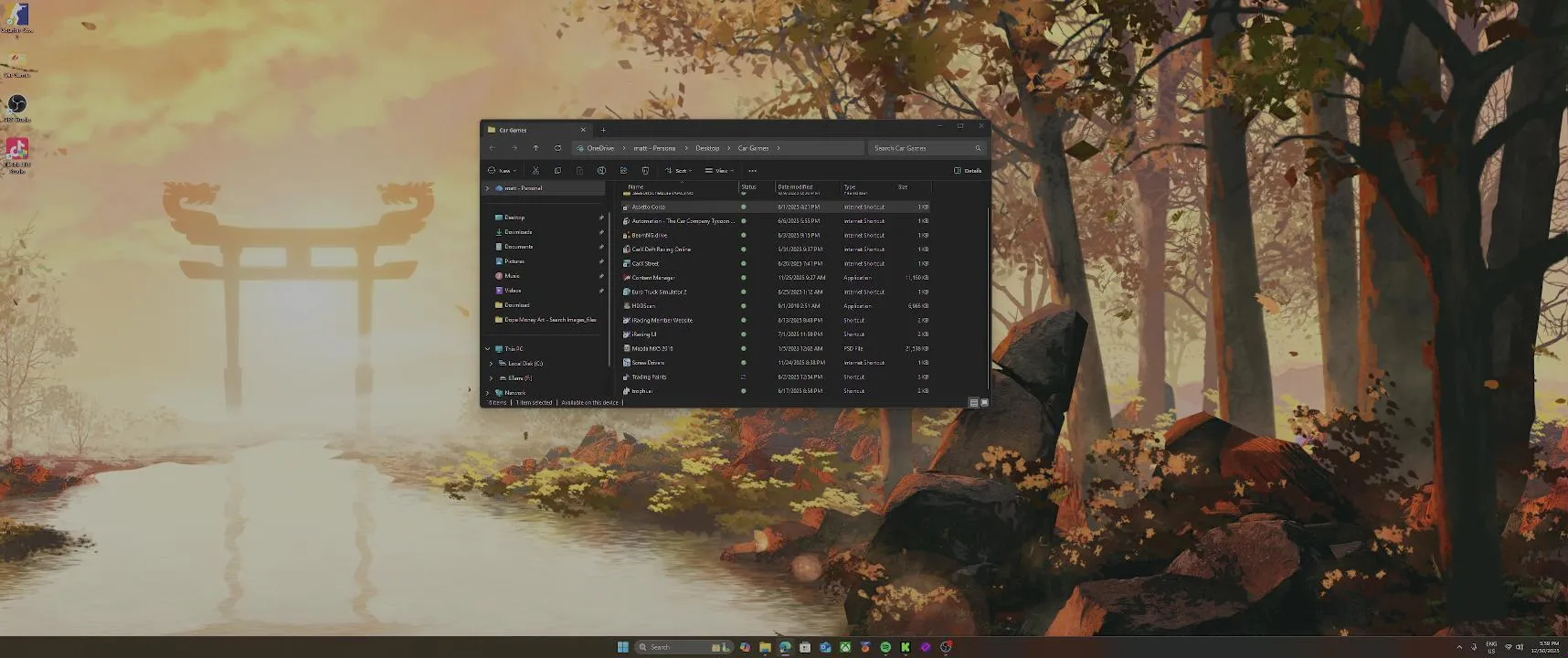The height and width of the screenshot is (658, 1568).
Task: Add a new File Explorer tab
Action: pyautogui.click(x=603, y=130)
